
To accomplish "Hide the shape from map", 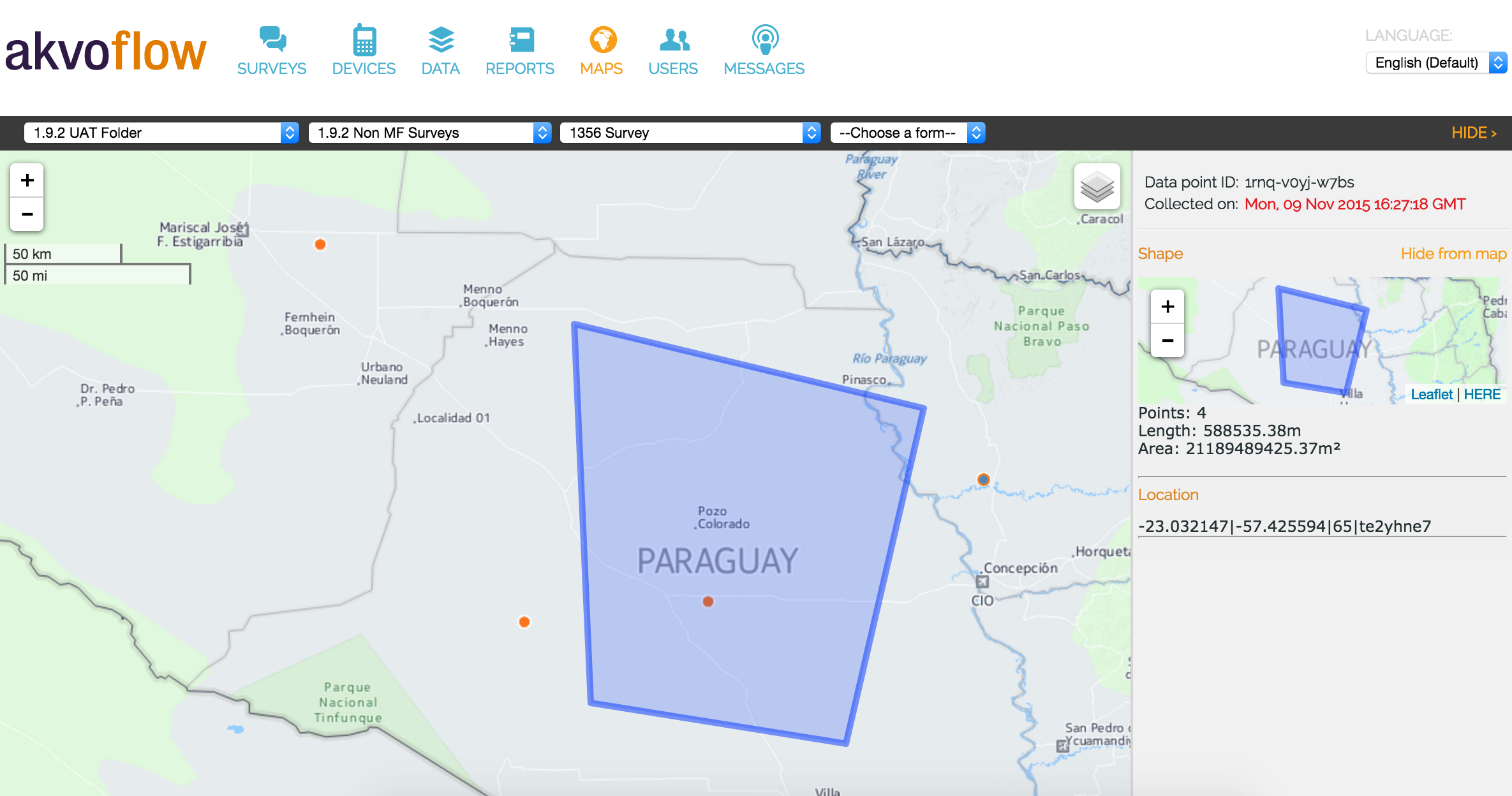I will [x=1453, y=254].
